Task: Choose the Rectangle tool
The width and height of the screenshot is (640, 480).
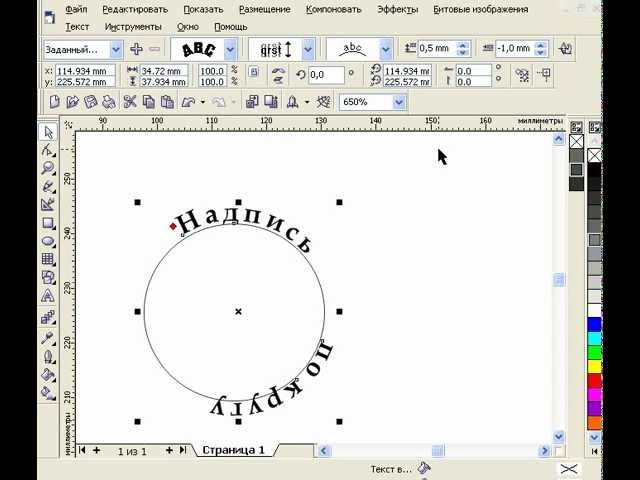Action: tap(47, 222)
